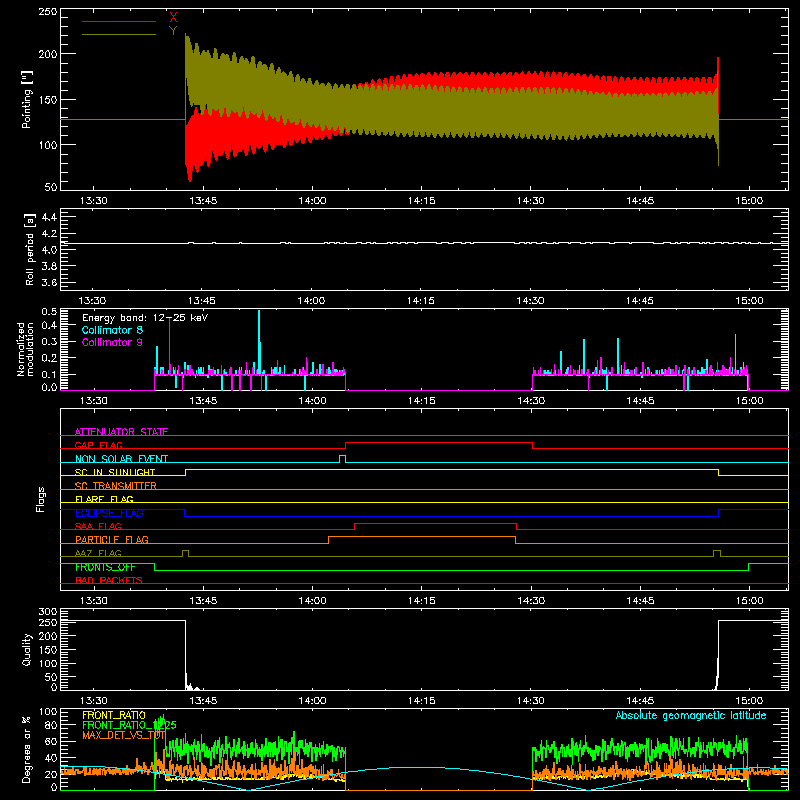Click the cyan NON_SOLAR_EVENT pulse near 14:04
Viewport: 800px width, 800px height.
click(x=342, y=458)
